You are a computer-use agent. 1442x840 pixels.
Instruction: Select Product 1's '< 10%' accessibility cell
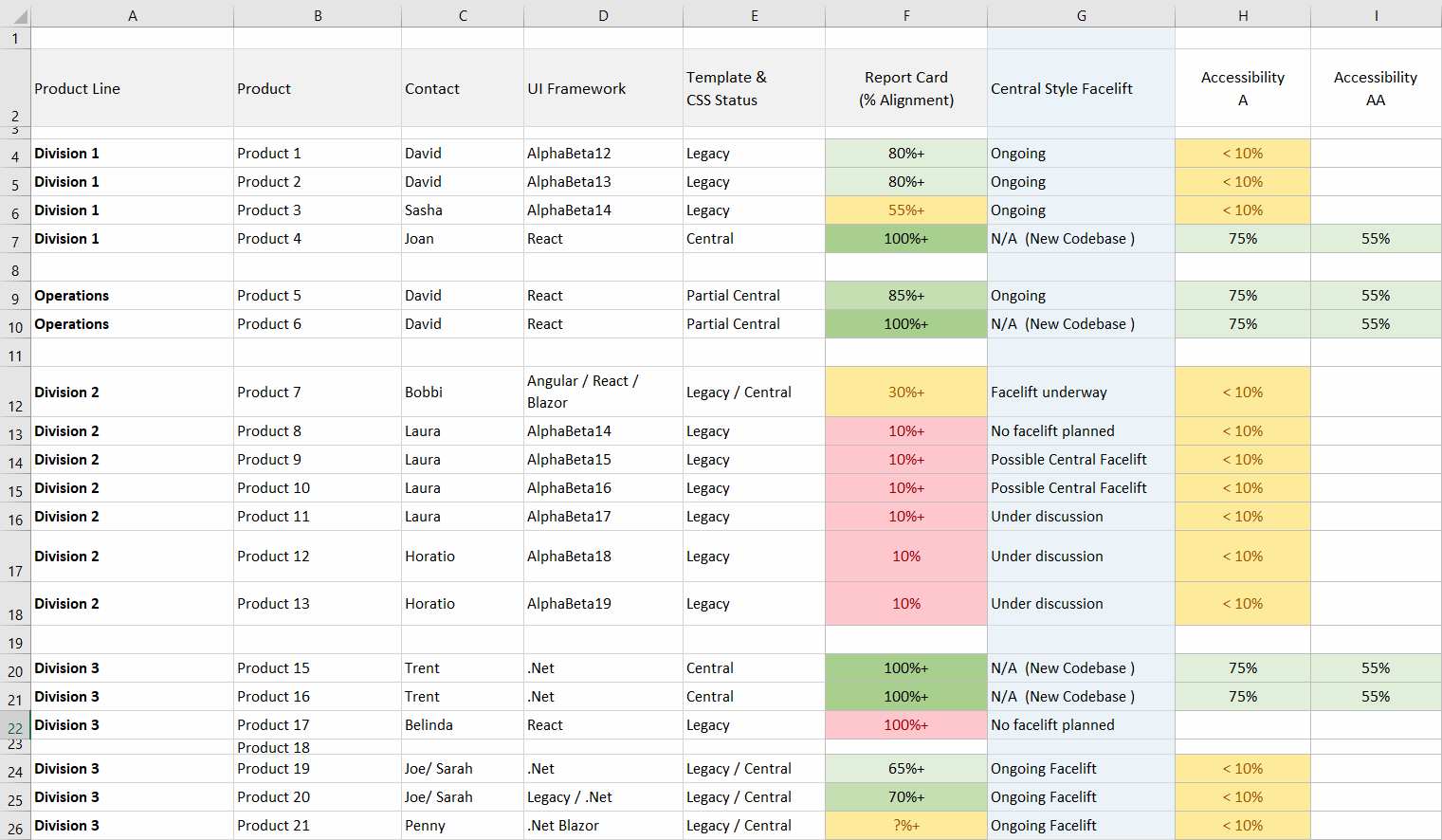[x=1243, y=154]
